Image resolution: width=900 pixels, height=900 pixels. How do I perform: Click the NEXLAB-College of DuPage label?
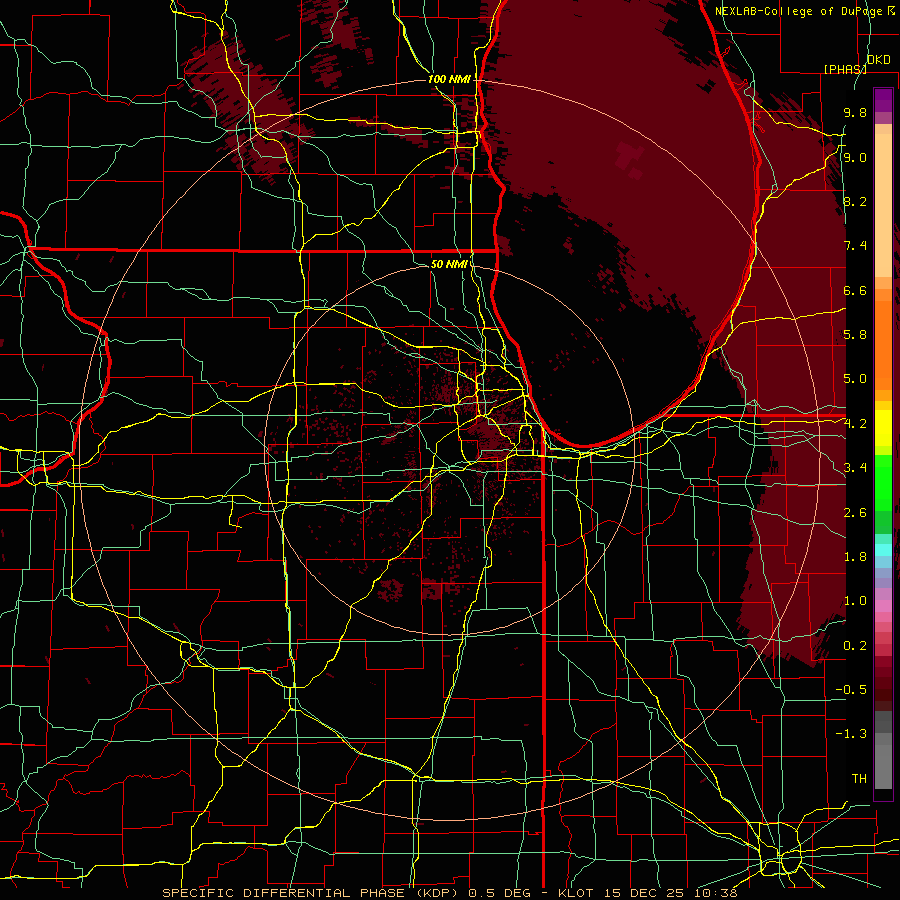[800, 11]
